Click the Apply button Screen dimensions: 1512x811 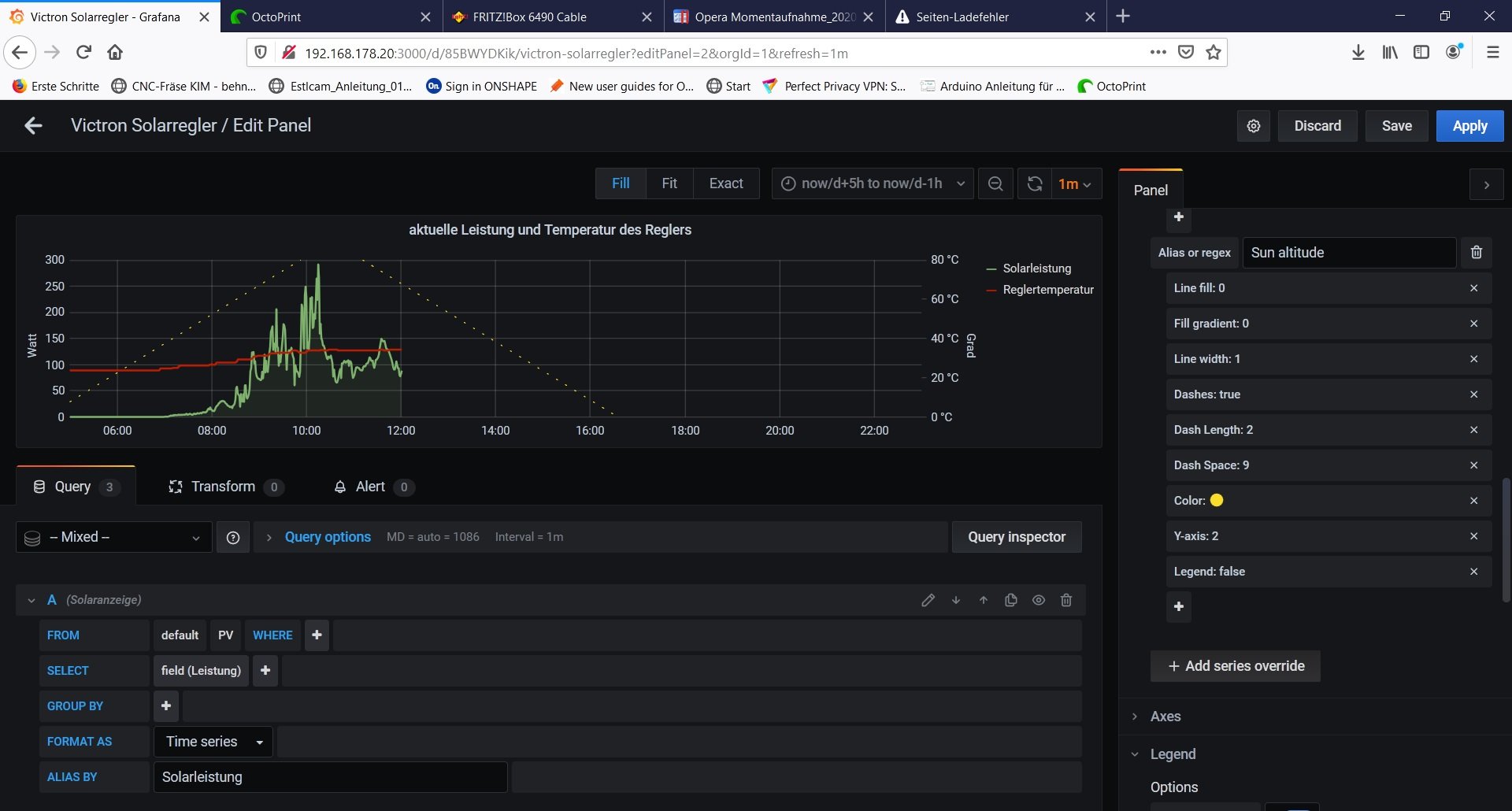pyautogui.click(x=1469, y=126)
